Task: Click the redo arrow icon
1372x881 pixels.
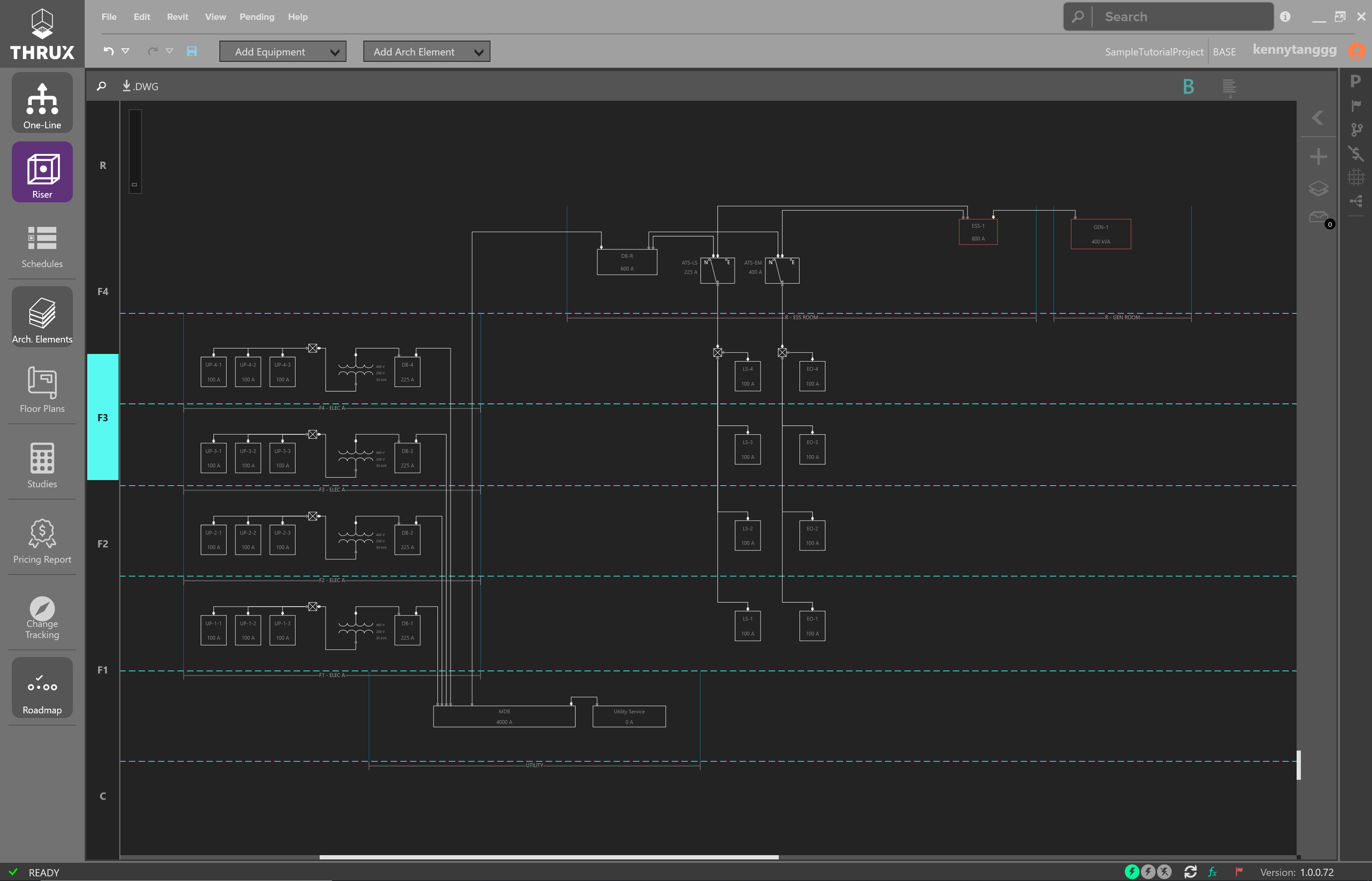Action: click(x=153, y=52)
